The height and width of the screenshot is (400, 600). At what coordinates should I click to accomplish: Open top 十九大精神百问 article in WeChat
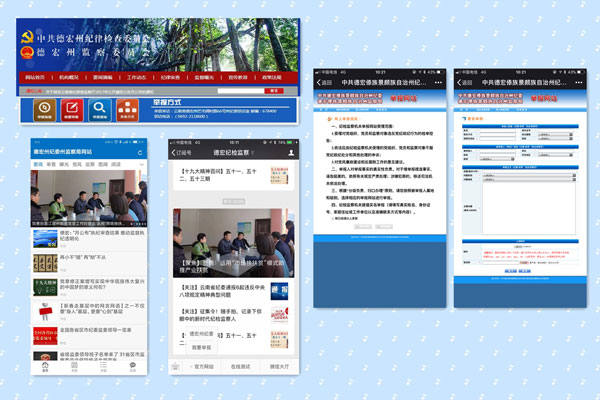[x=233, y=175]
